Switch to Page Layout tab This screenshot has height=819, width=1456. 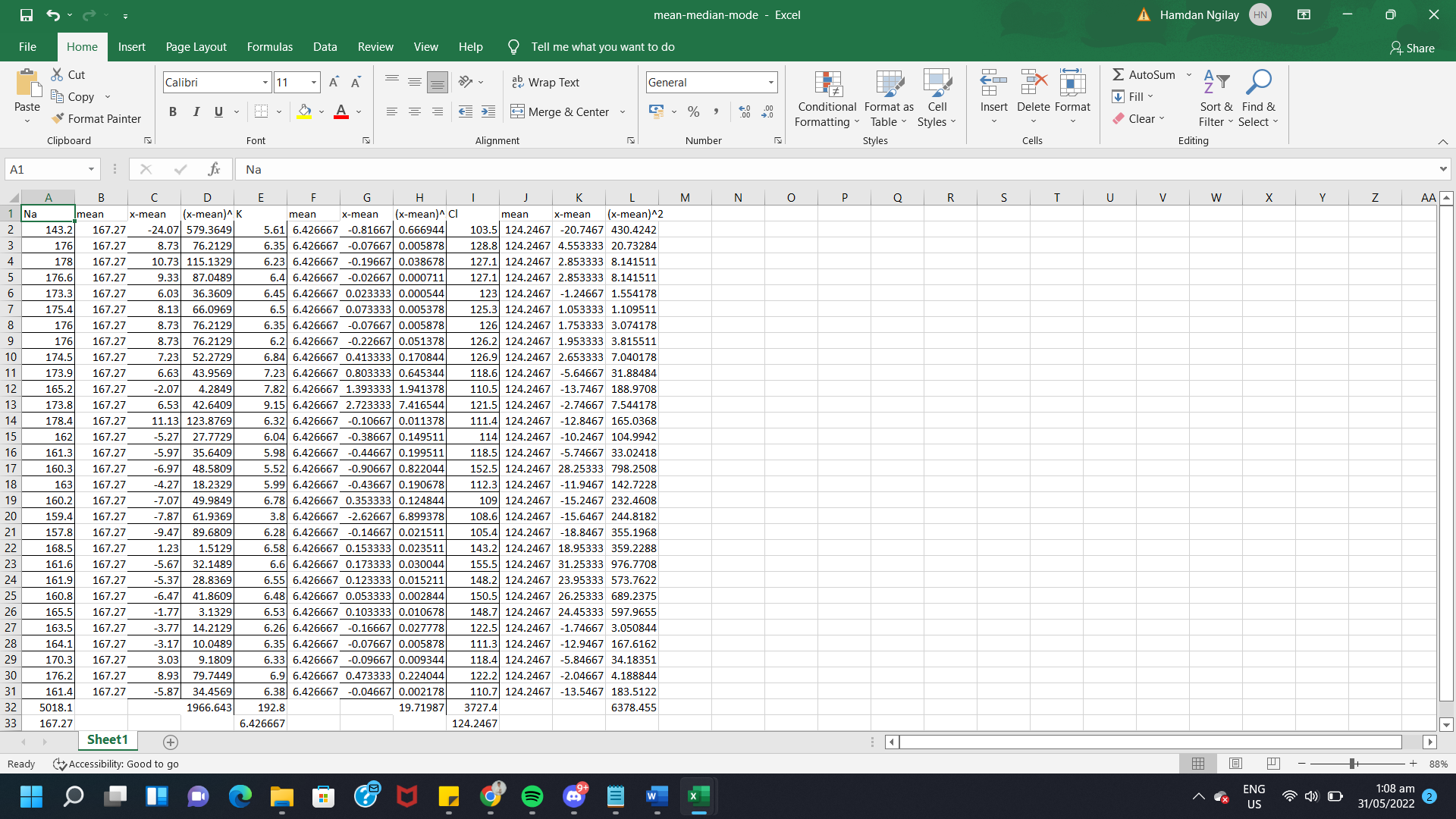click(196, 47)
